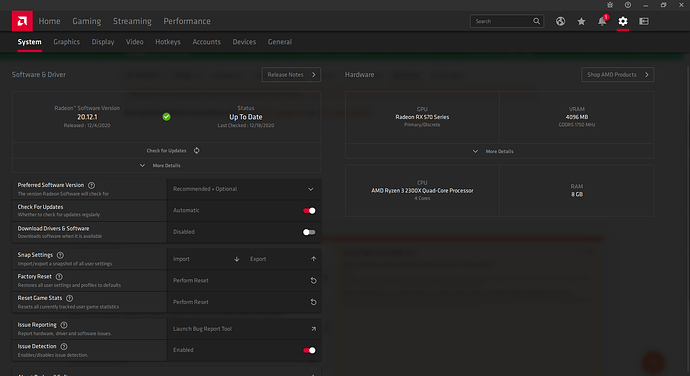This screenshot has height=376, width=690.
Task: Click the Reset Game Stats reset icon
Action: coord(313,302)
